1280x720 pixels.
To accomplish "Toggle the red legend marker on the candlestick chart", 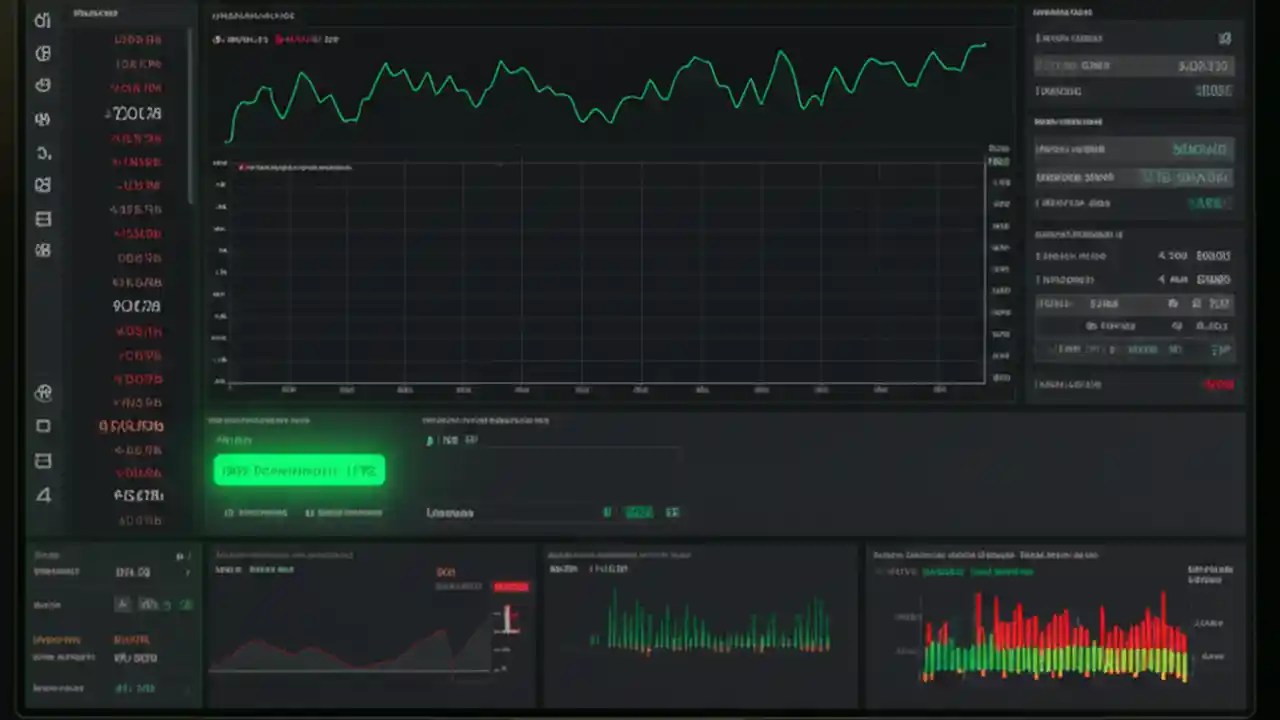I will click(x=240, y=167).
